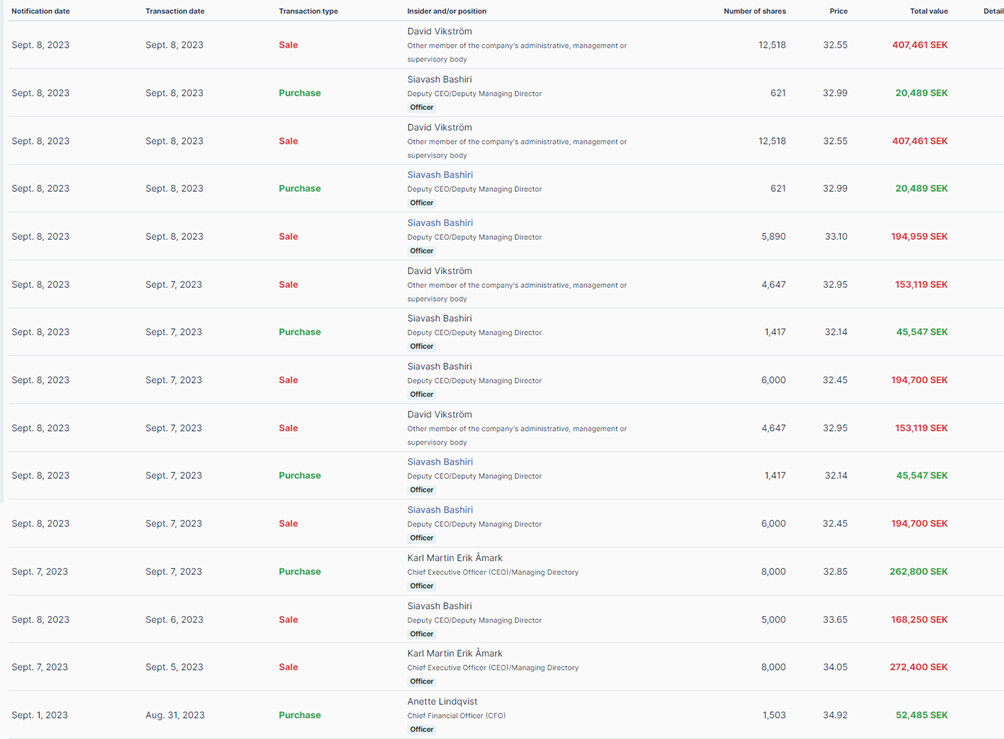This screenshot has height=739, width=1004.
Task: Select the 194,959 SEK total value
Action: [919, 237]
